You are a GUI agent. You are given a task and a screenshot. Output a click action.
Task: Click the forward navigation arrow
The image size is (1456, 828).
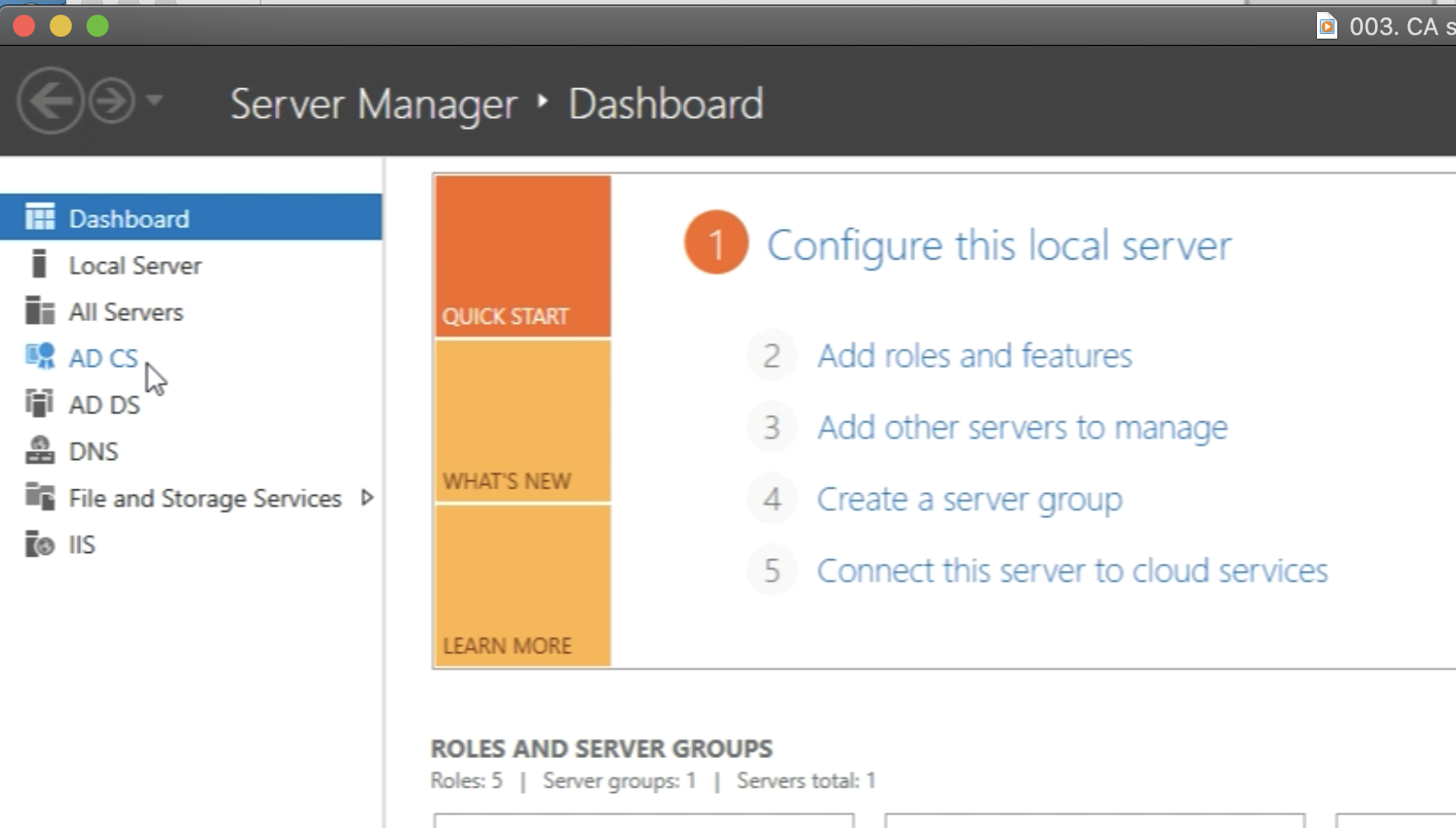tap(111, 101)
